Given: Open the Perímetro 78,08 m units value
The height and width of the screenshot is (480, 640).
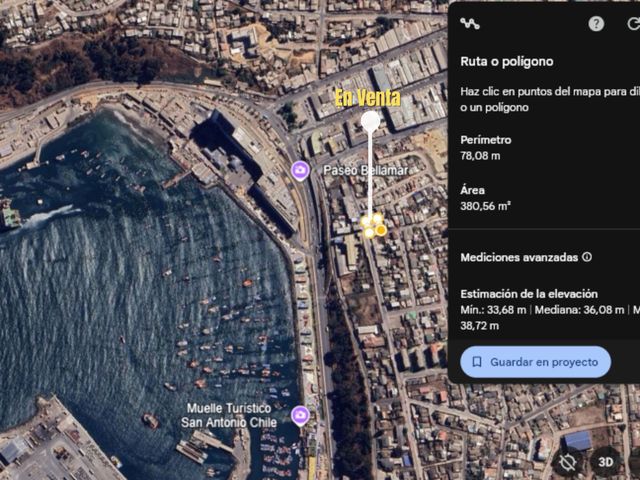Looking at the screenshot, I should [x=480, y=156].
